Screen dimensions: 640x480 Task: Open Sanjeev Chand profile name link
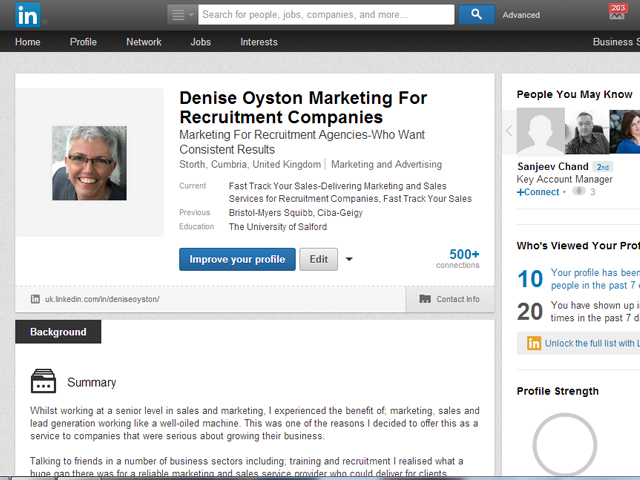click(x=553, y=167)
